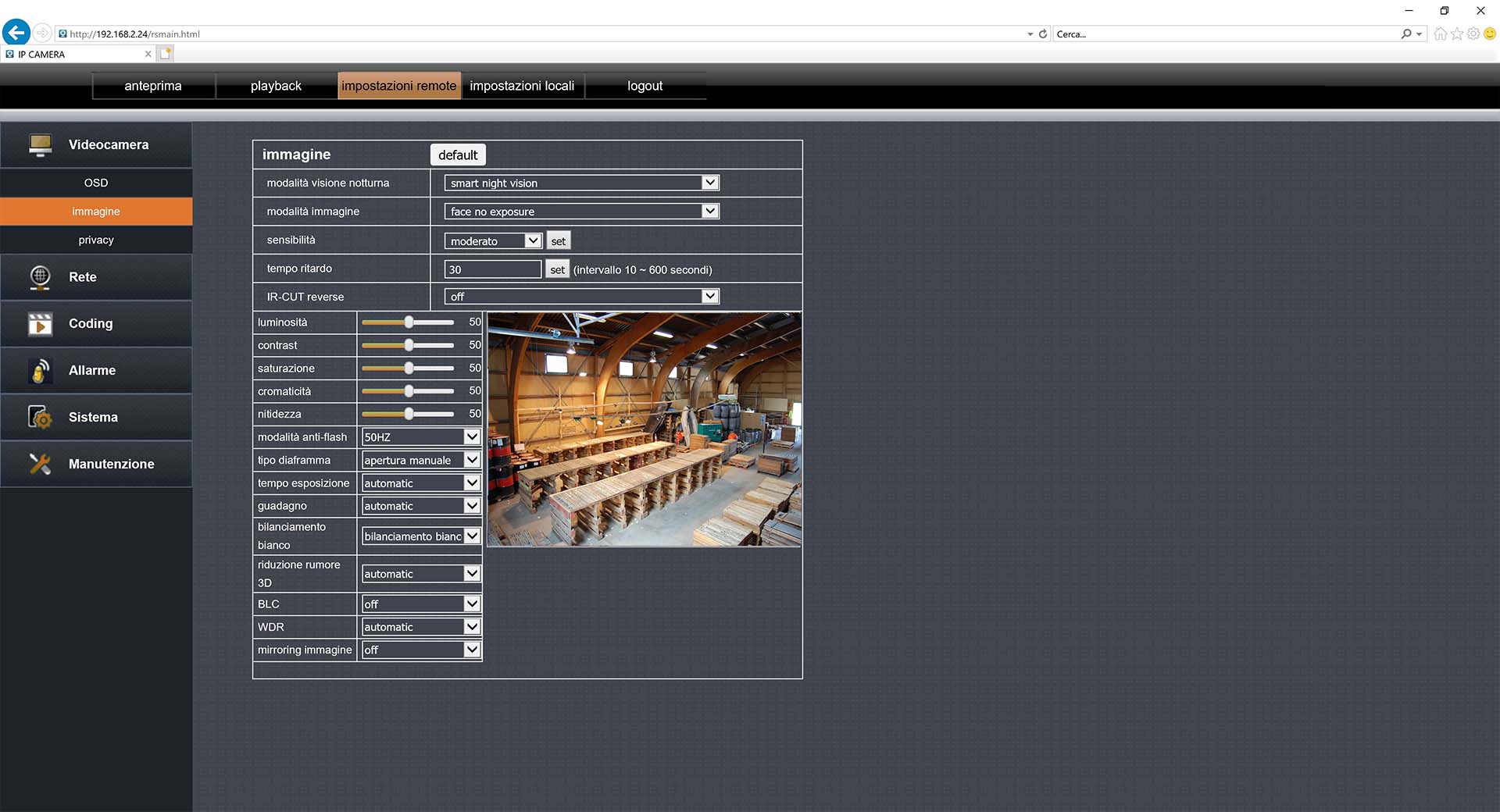The width and height of the screenshot is (1500, 812).
Task: Click the Coding film clapper icon
Action: (40, 324)
